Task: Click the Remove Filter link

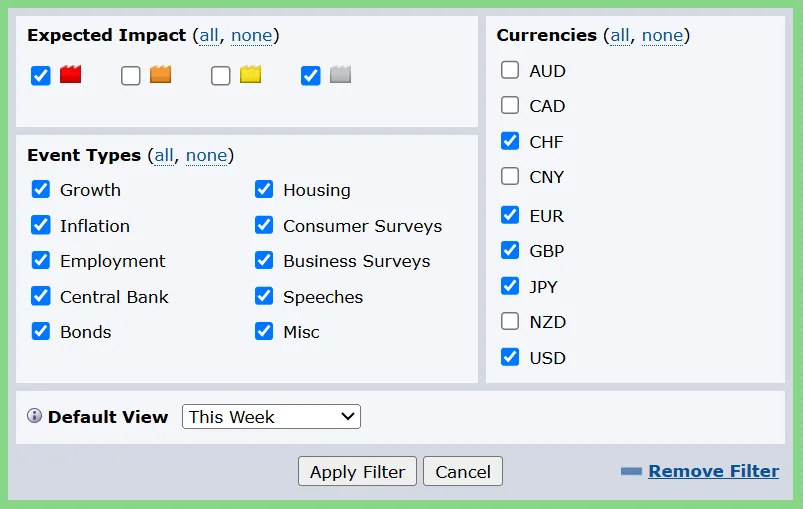Action: pos(713,471)
